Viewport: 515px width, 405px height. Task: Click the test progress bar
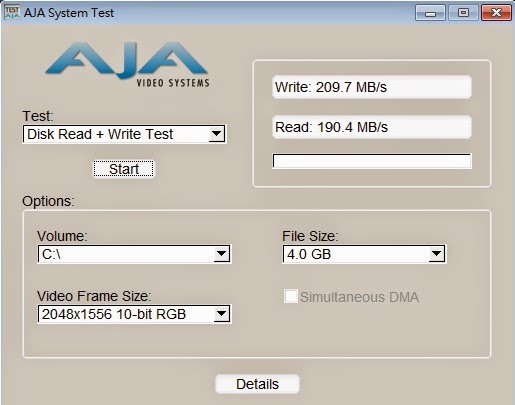pyautogui.click(x=372, y=161)
